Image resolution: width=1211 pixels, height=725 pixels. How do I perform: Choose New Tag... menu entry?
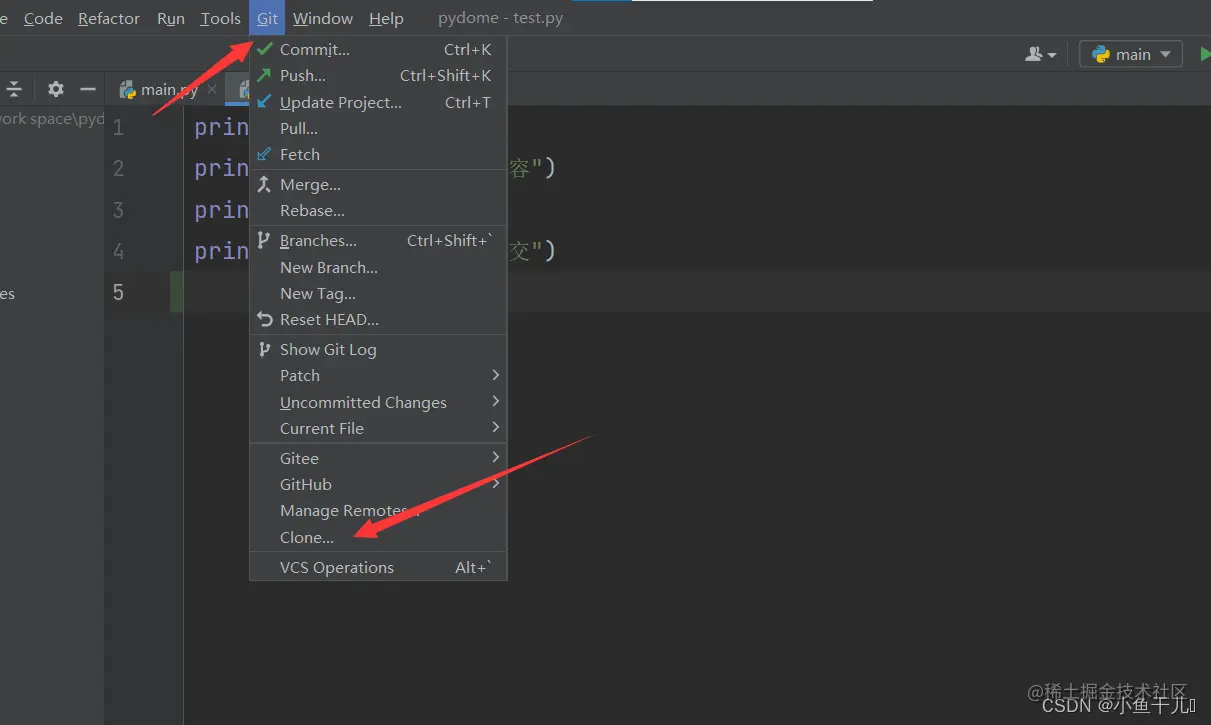click(x=378, y=293)
